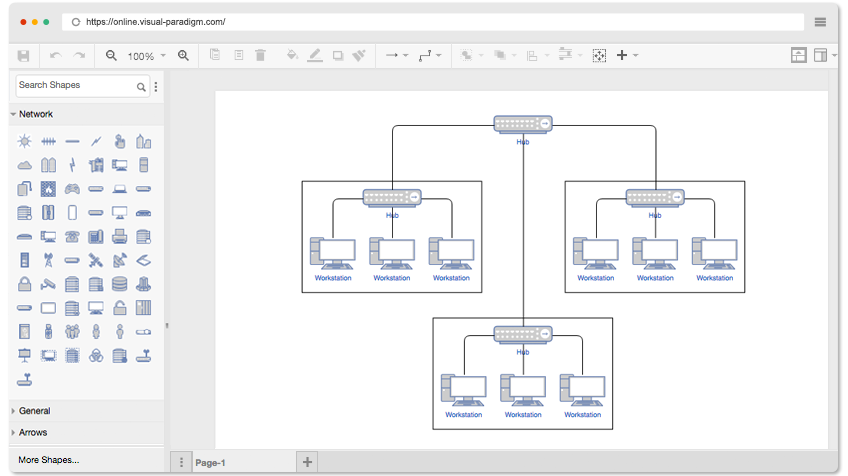Pick the satellite dish shape
This screenshot has width=848, height=476.
(120, 260)
